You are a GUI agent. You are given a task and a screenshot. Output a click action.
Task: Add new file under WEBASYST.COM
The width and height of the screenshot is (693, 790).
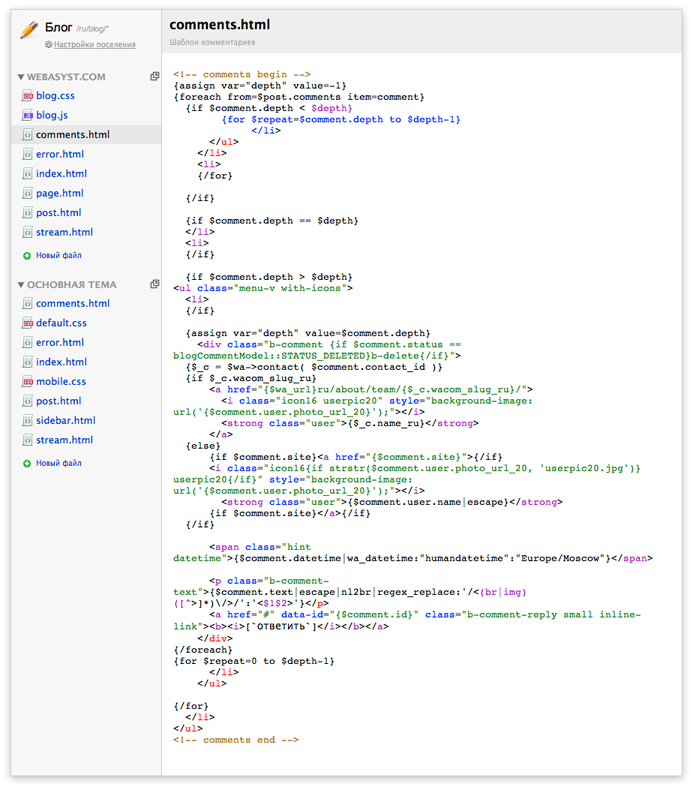coord(59,256)
